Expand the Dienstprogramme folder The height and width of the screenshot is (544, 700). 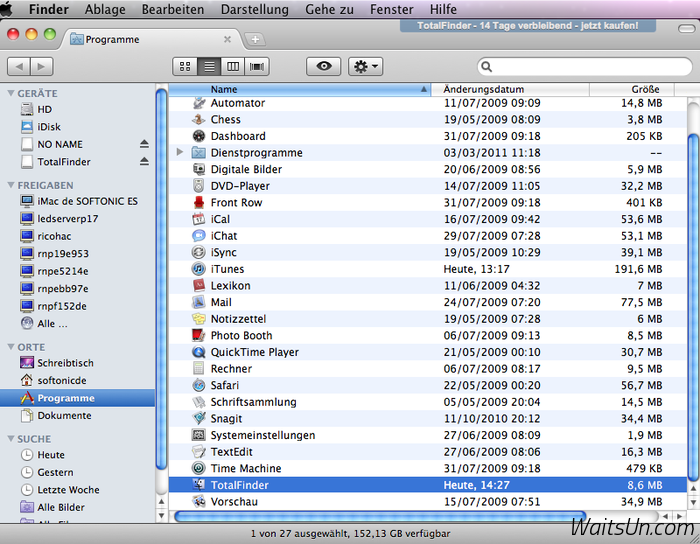tap(180, 153)
